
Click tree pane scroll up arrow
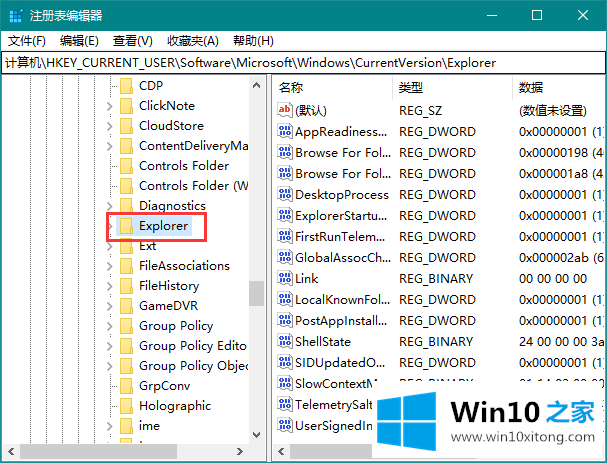256,85
